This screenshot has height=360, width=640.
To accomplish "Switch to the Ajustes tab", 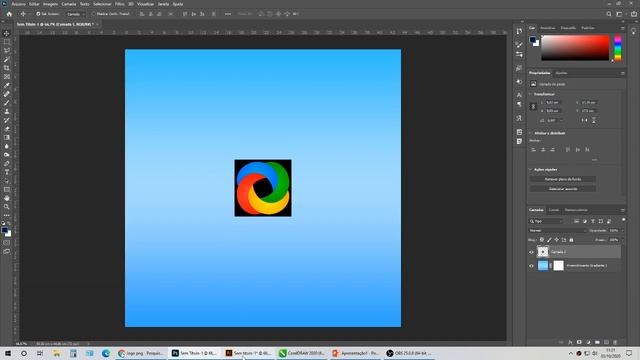I will click(561, 73).
